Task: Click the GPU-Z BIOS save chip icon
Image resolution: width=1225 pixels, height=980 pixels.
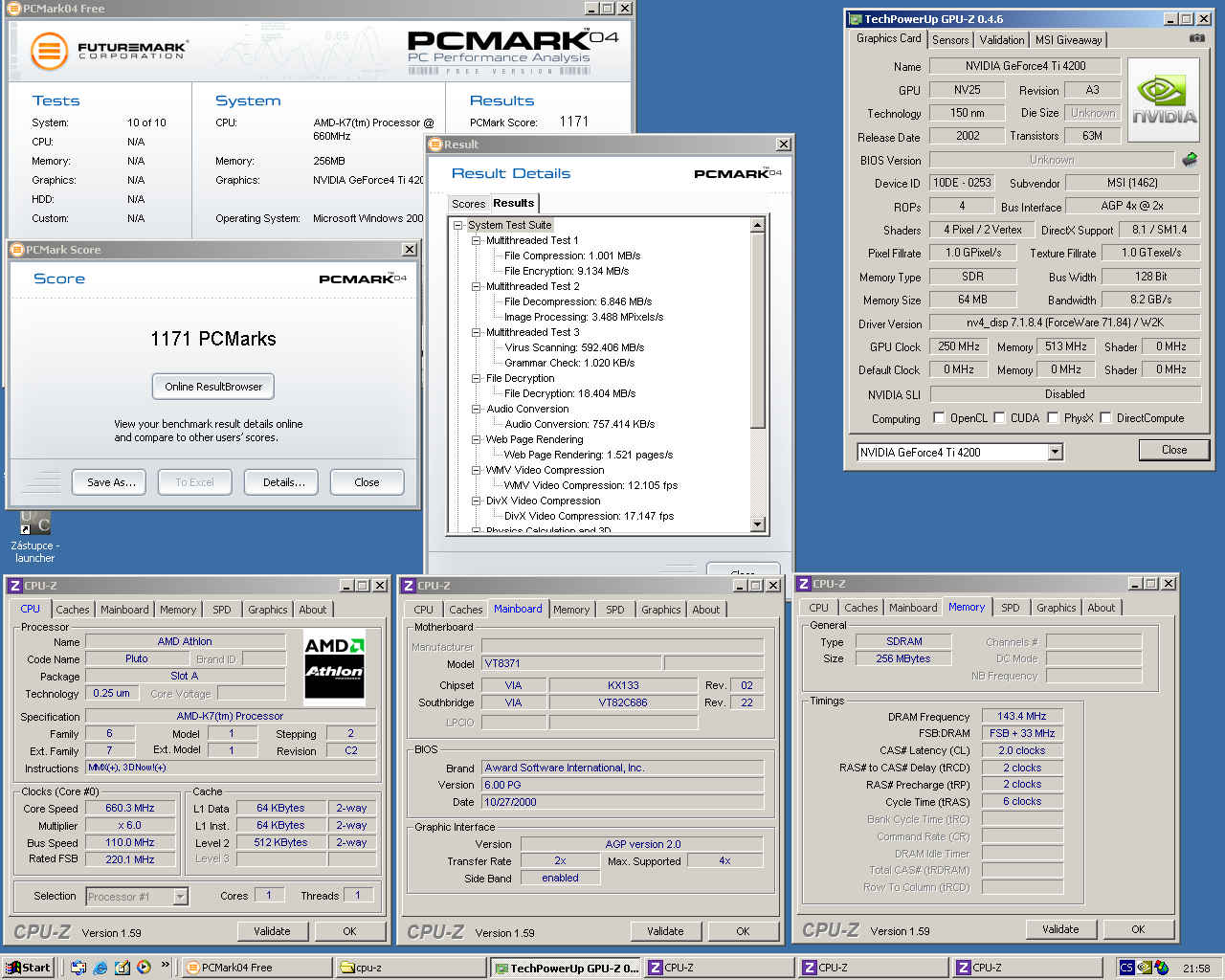Action: 1190,159
